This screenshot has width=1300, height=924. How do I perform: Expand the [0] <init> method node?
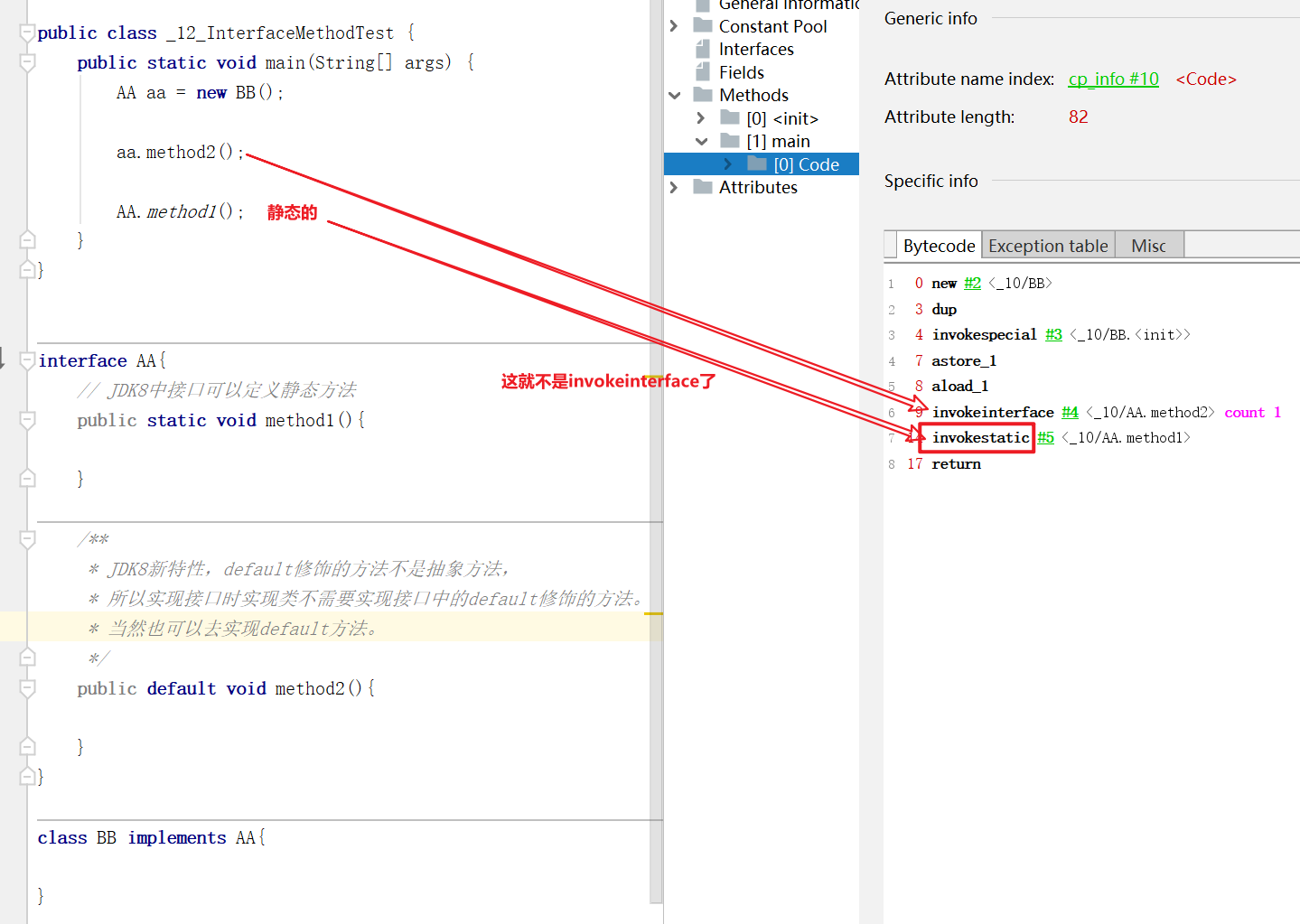701,118
